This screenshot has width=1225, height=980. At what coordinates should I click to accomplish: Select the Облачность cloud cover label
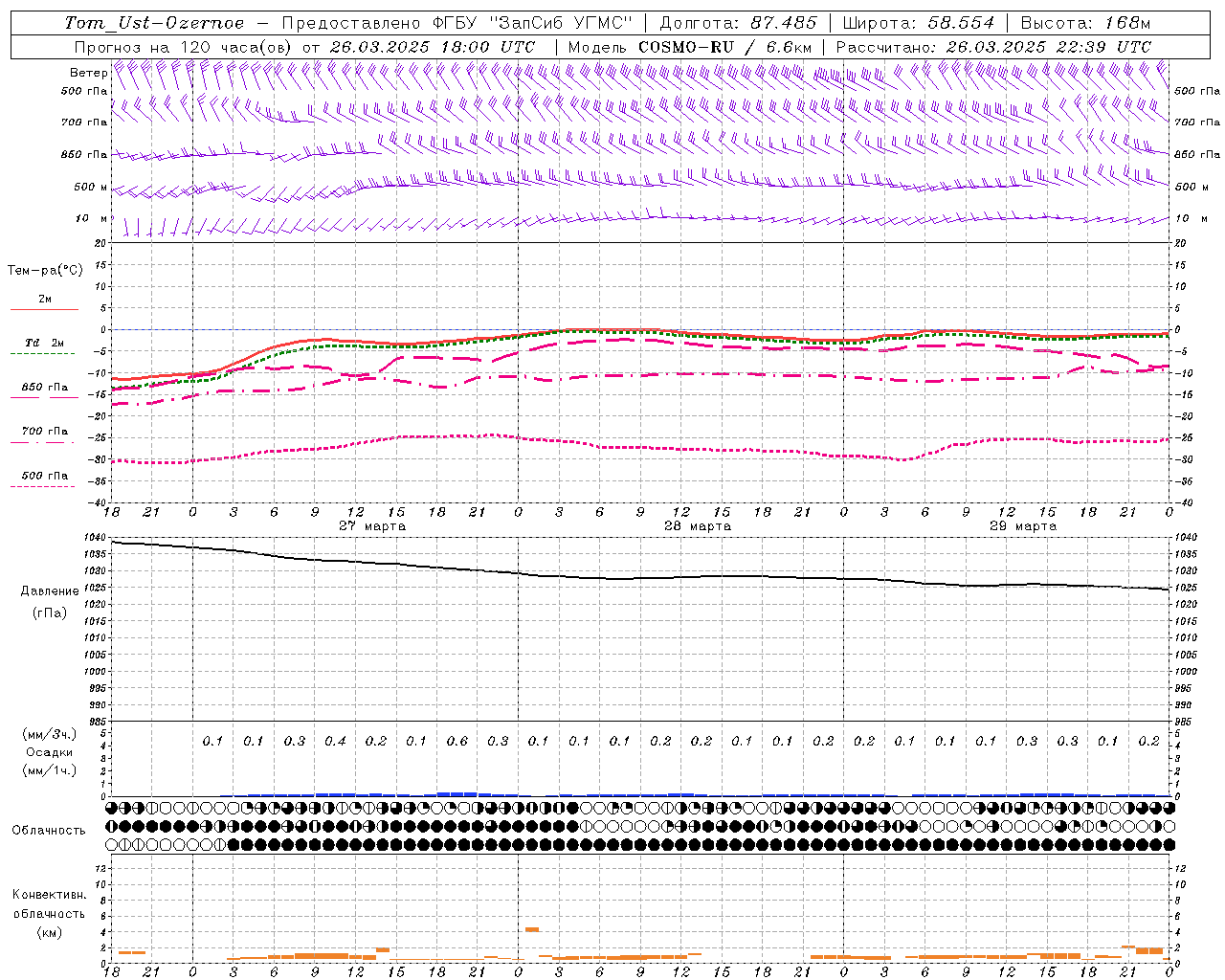coord(49,831)
